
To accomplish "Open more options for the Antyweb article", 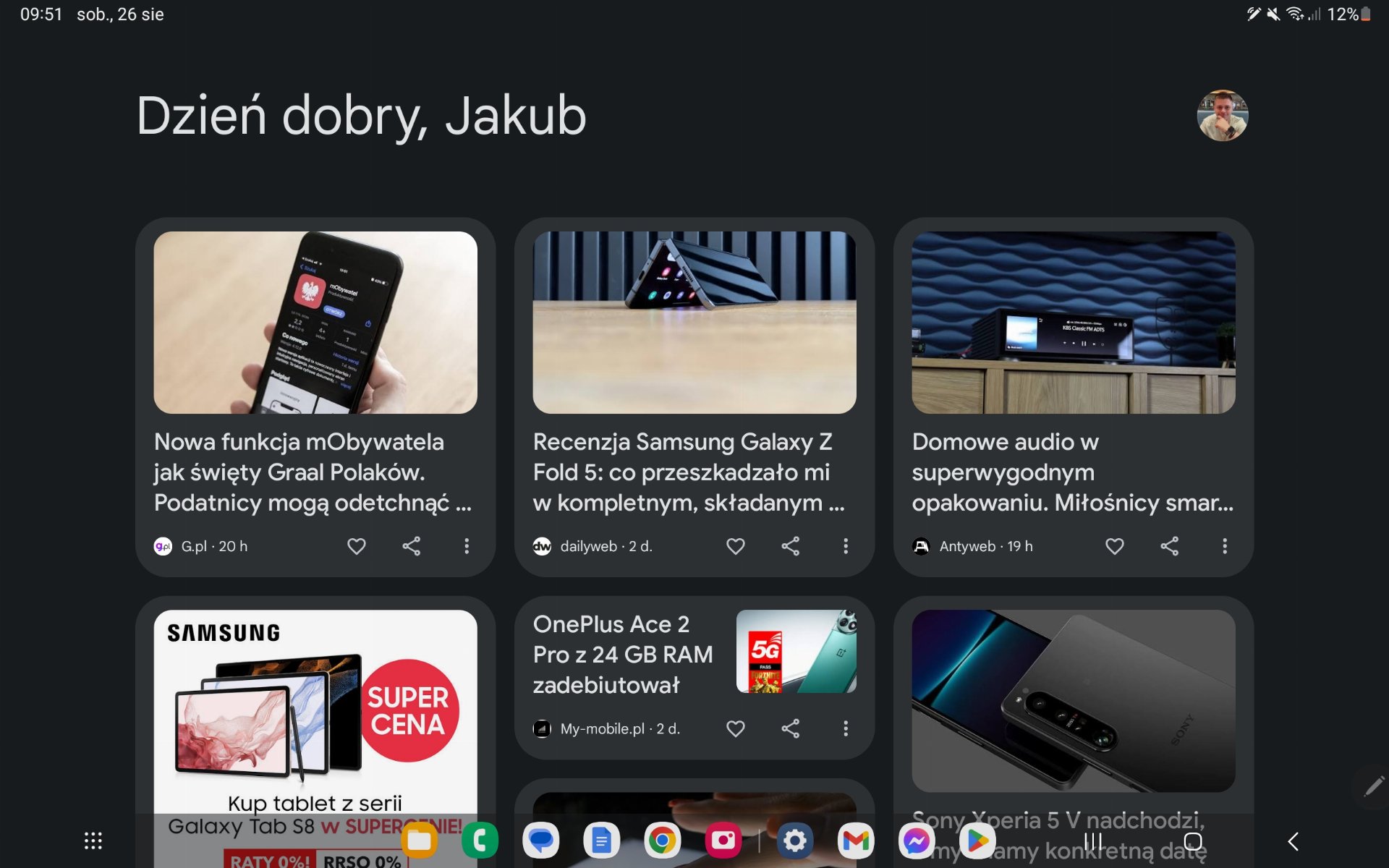I will (1225, 546).
